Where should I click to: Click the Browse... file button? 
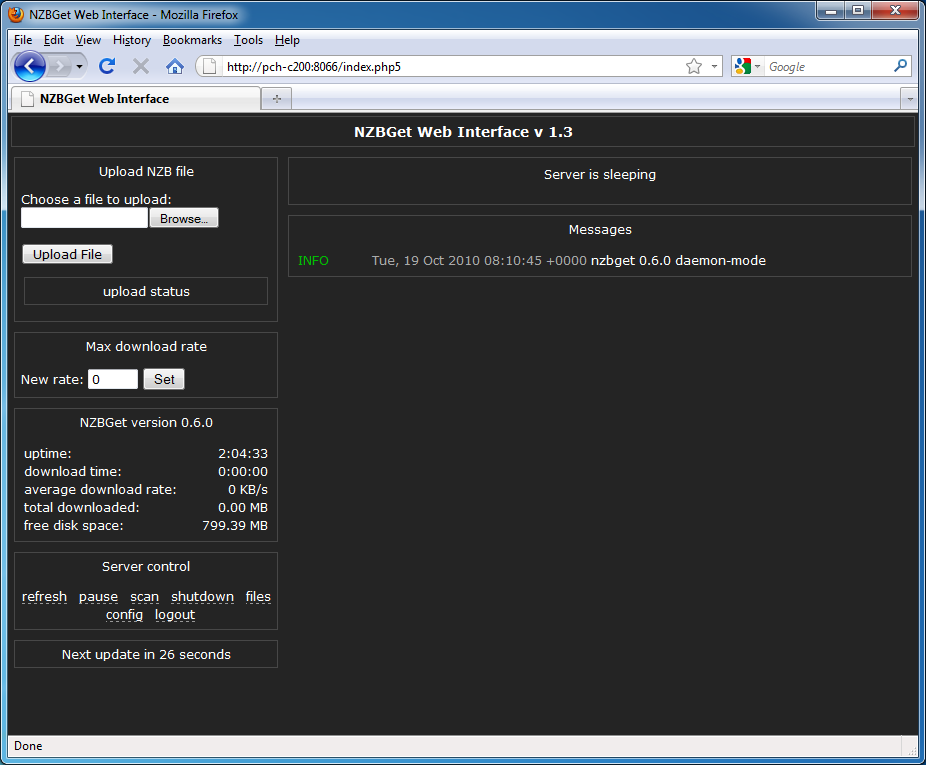point(184,218)
